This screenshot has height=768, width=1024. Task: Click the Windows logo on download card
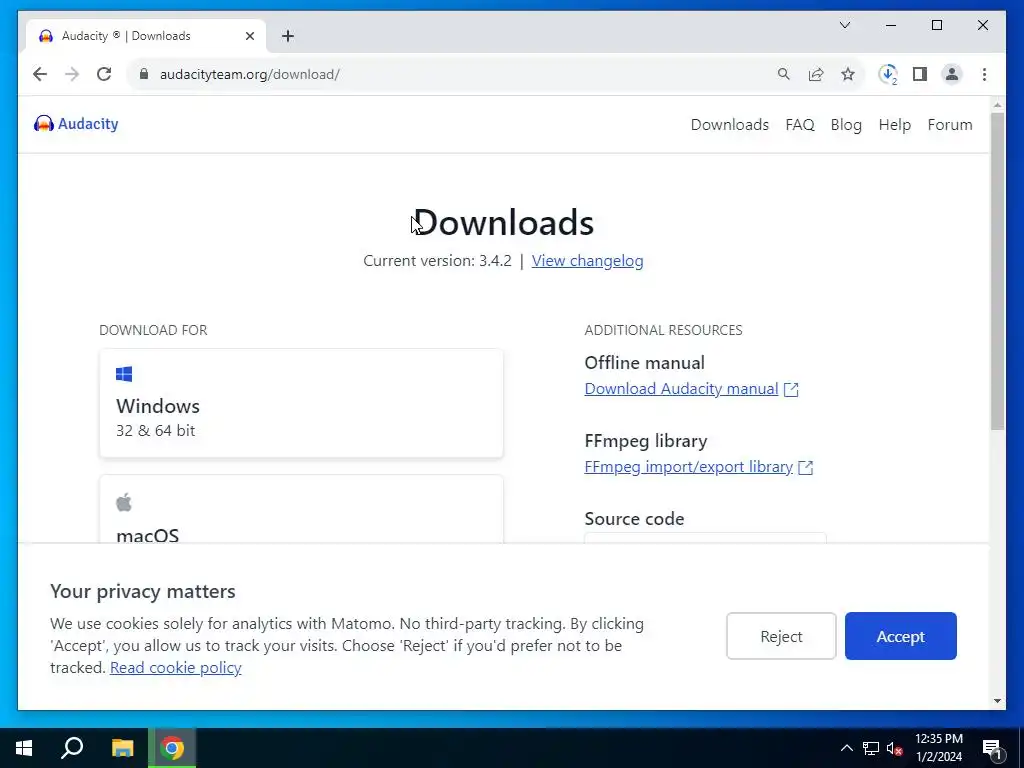(x=124, y=374)
